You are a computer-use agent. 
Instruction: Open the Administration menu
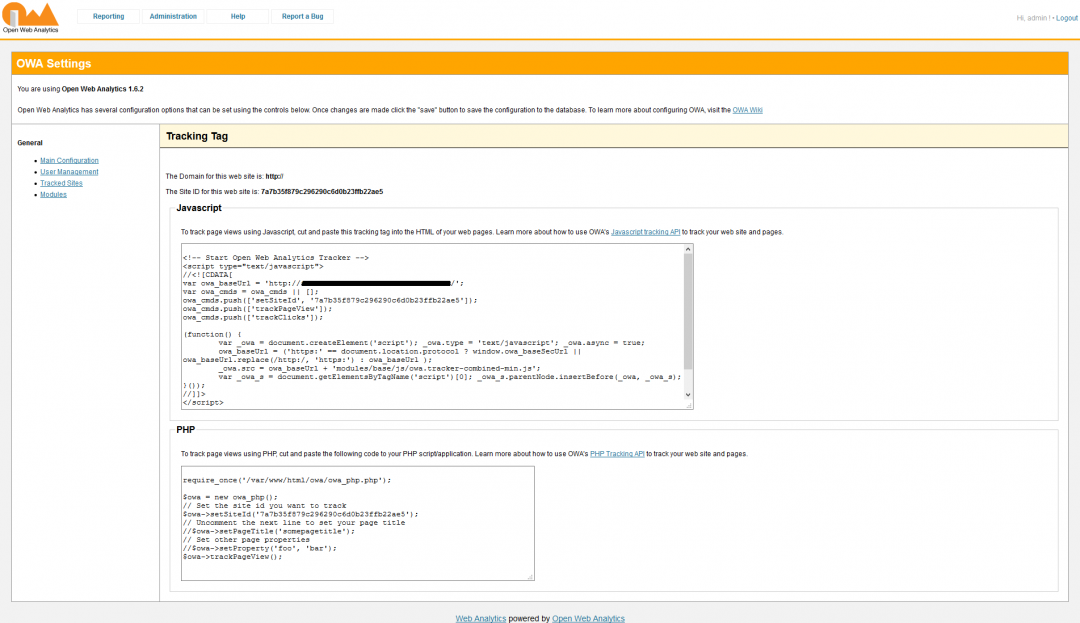(172, 16)
